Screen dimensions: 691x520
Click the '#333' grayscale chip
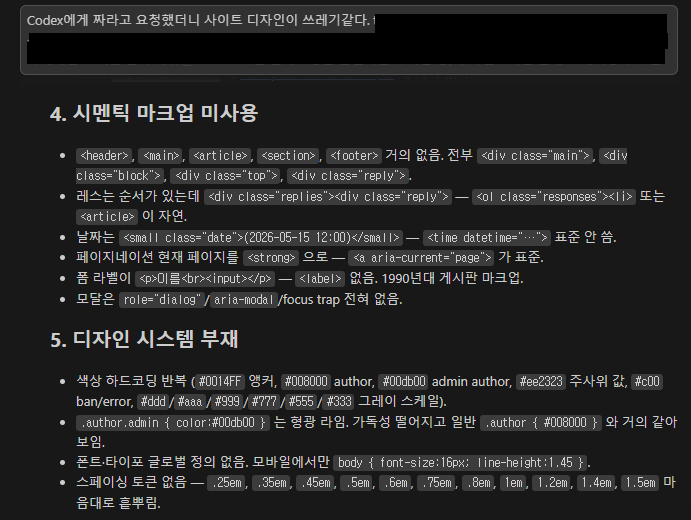click(338, 402)
